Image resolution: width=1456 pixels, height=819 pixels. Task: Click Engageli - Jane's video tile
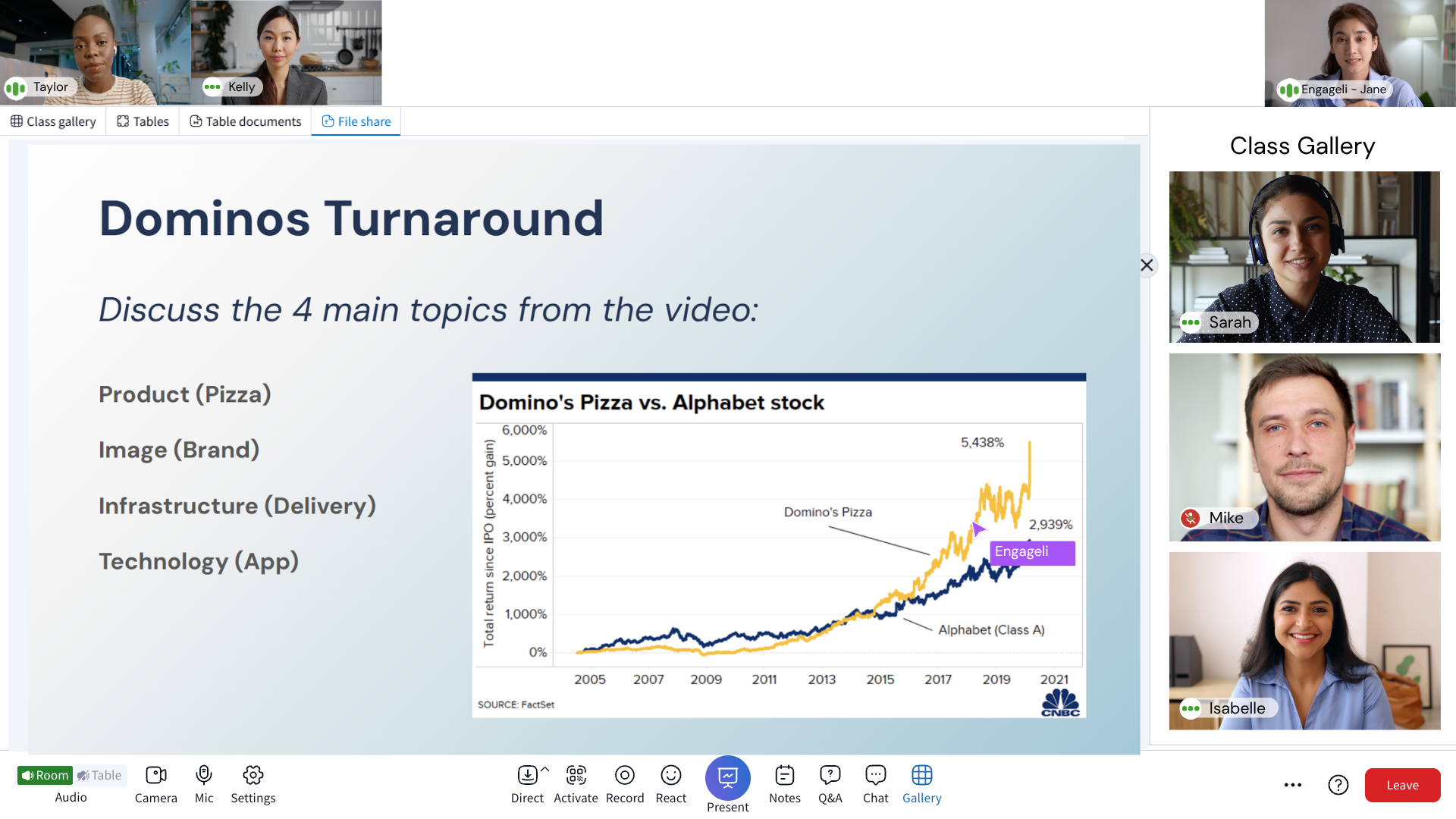[1360, 53]
